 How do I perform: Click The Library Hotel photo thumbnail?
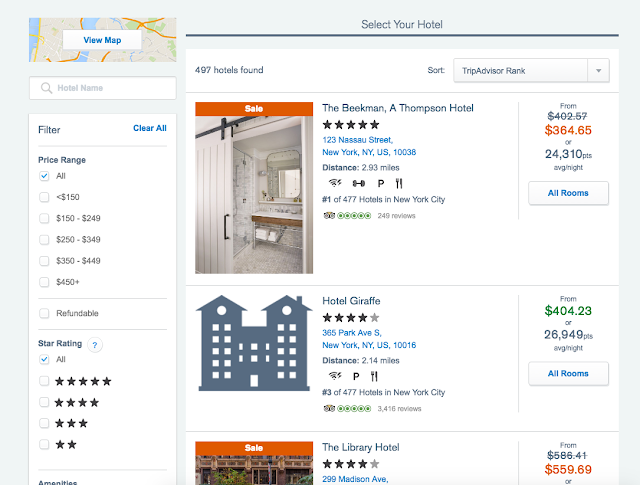click(x=254, y=470)
